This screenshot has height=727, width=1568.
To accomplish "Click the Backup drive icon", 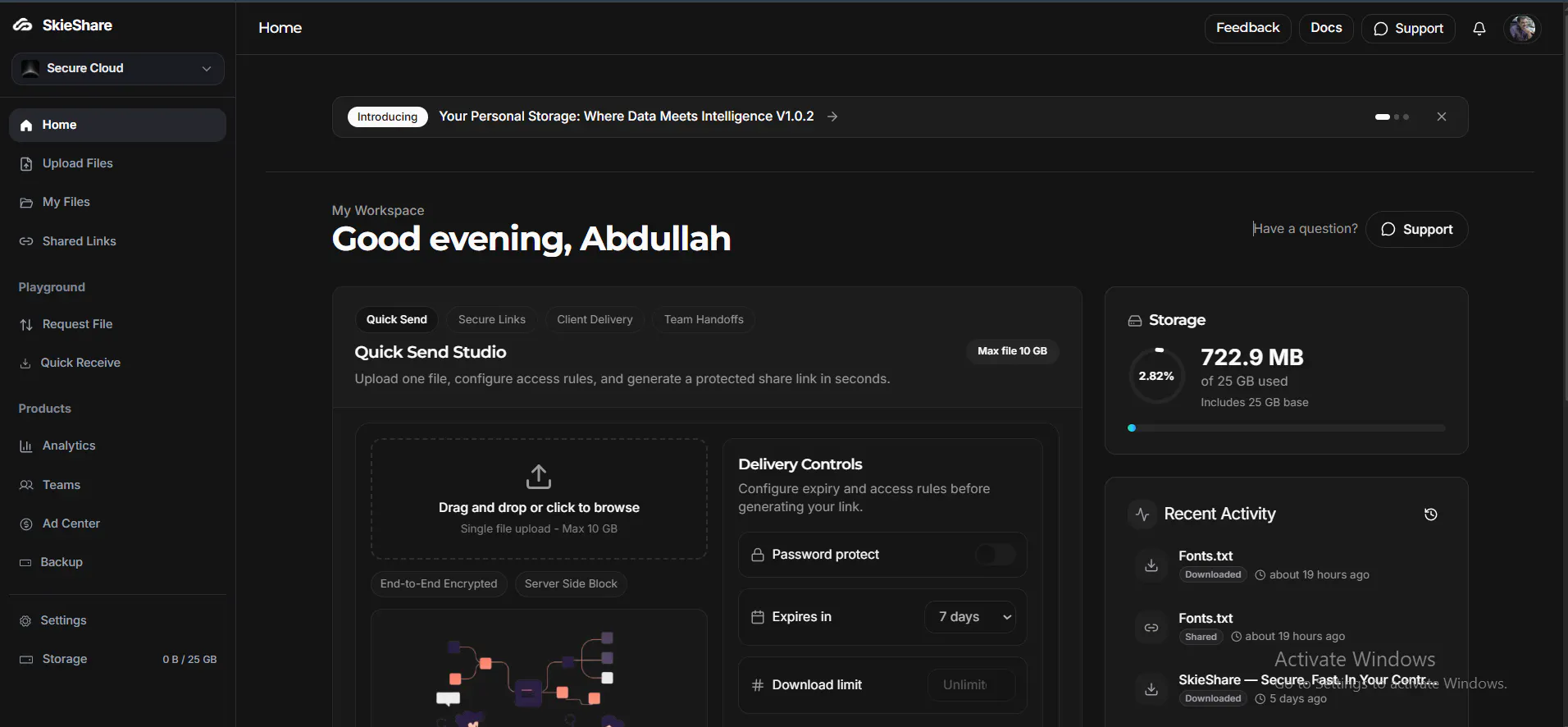I will pos(25,563).
